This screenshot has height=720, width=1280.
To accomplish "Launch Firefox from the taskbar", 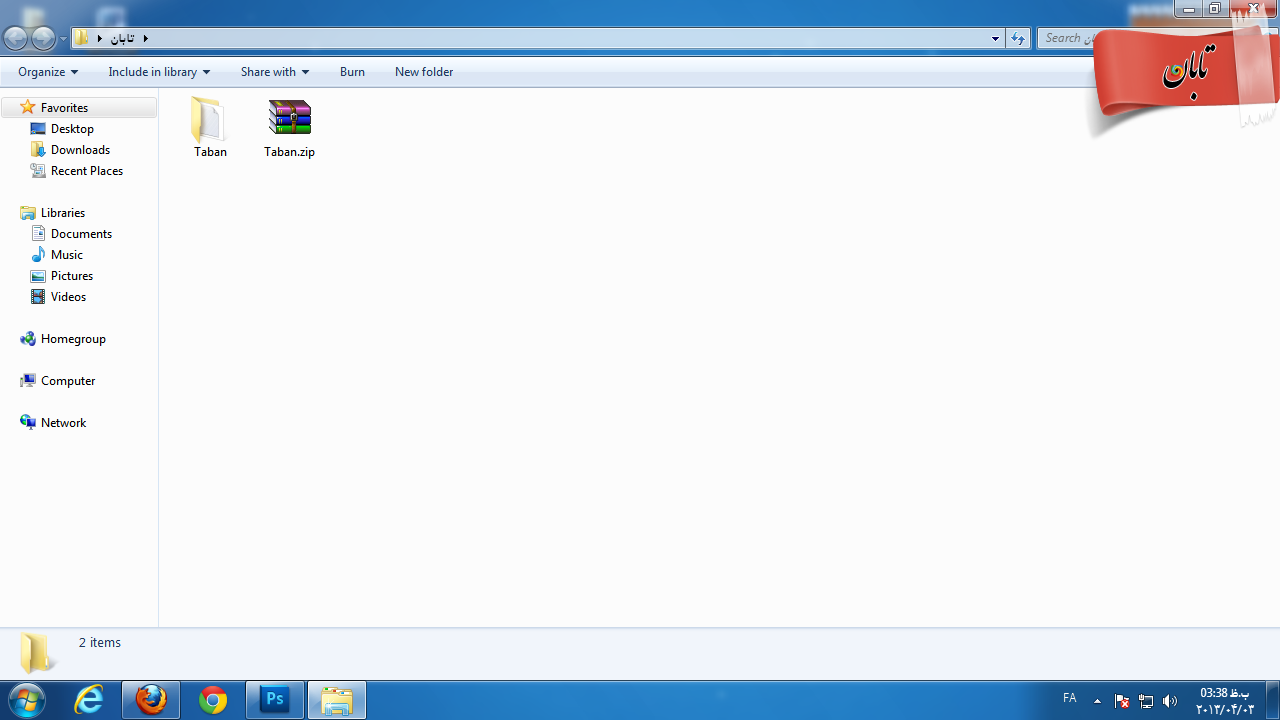I will 152,700.
